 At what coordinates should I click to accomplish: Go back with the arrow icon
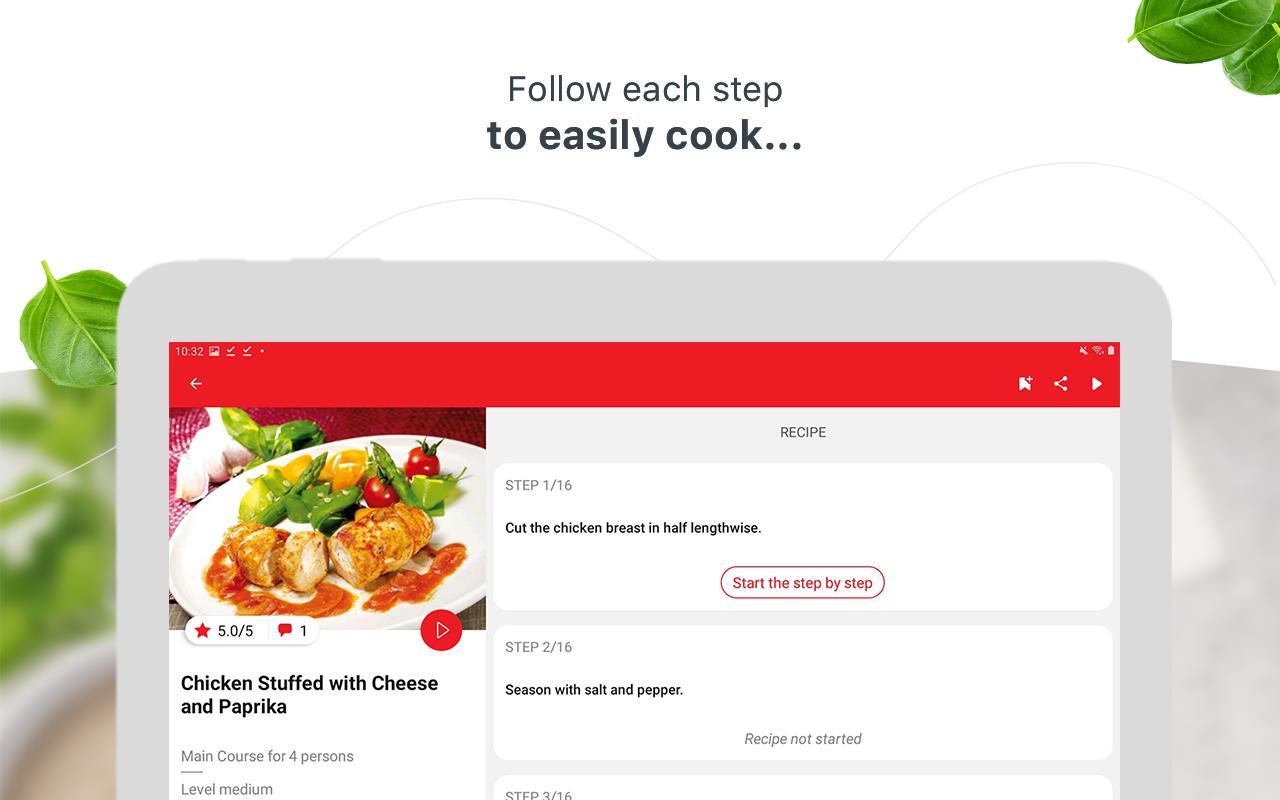click(196, 383)
